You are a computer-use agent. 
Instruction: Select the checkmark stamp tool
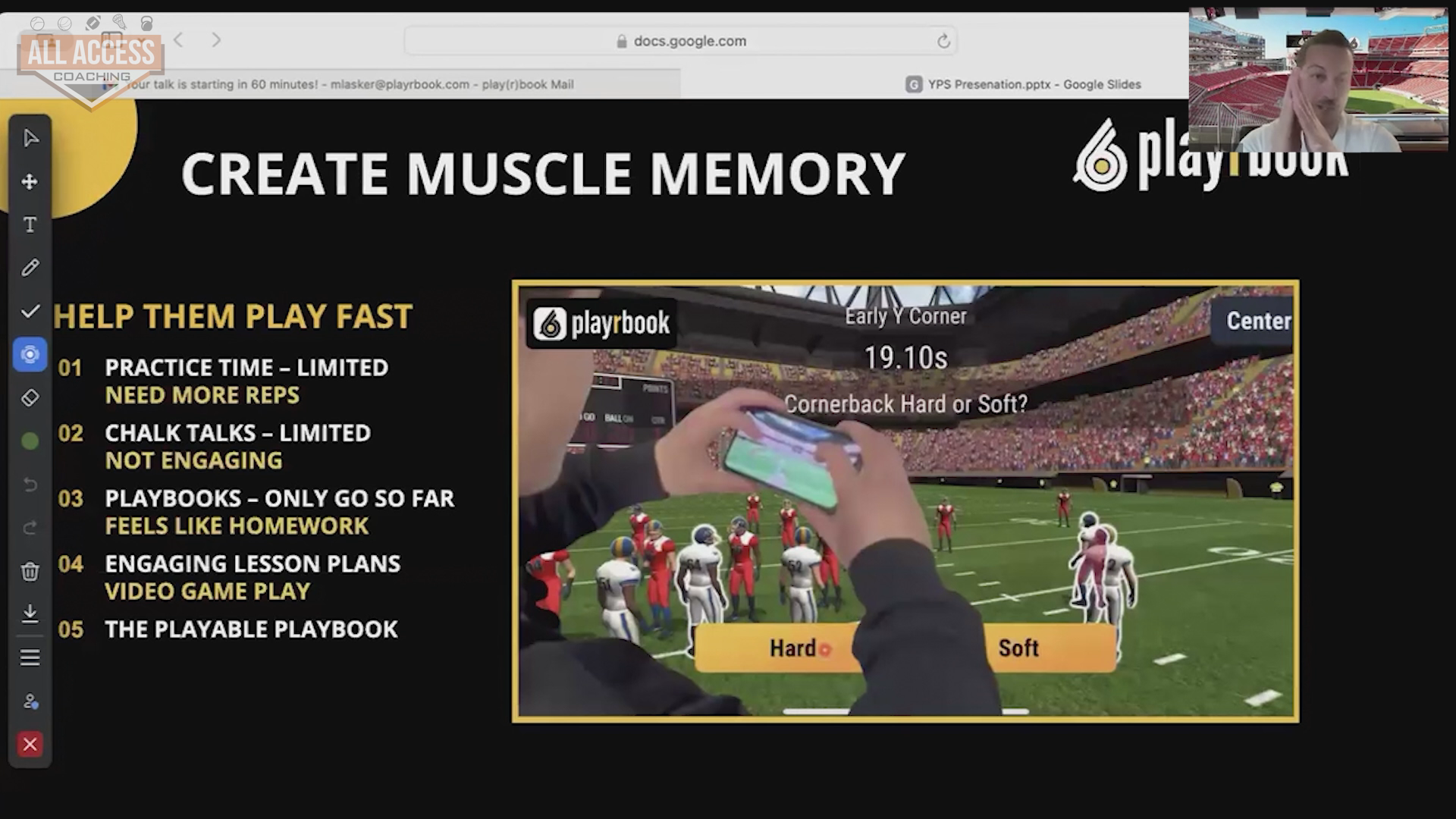coord(30,311)
